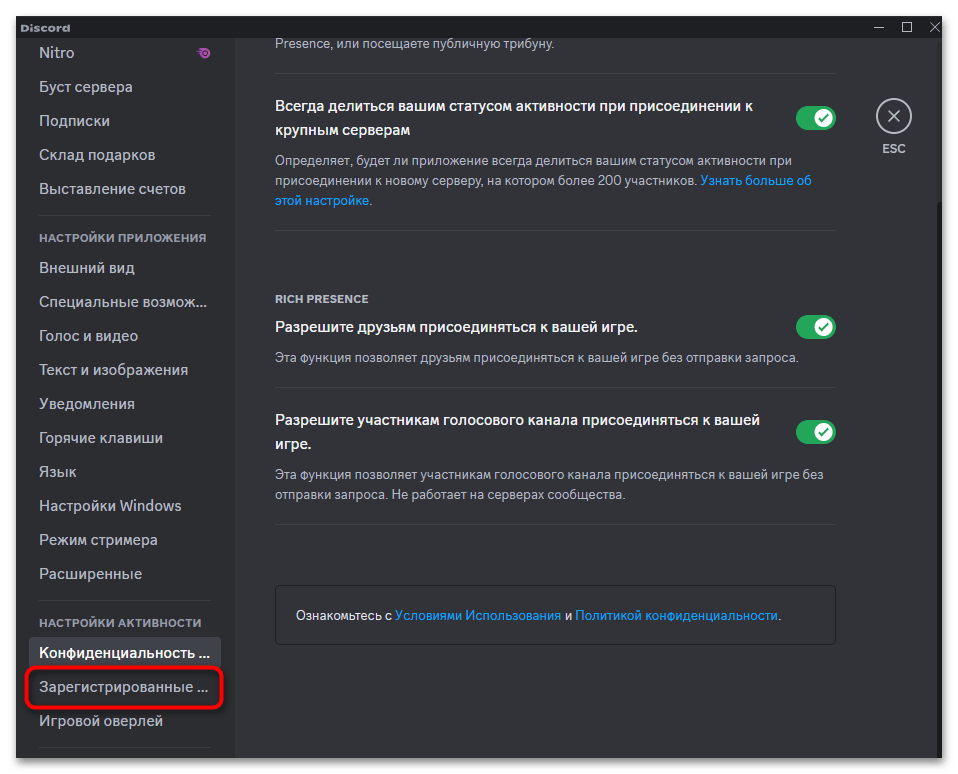Open Игровой оверлей settings
This screenshot has width=958, height=774.
click(125, 721)
